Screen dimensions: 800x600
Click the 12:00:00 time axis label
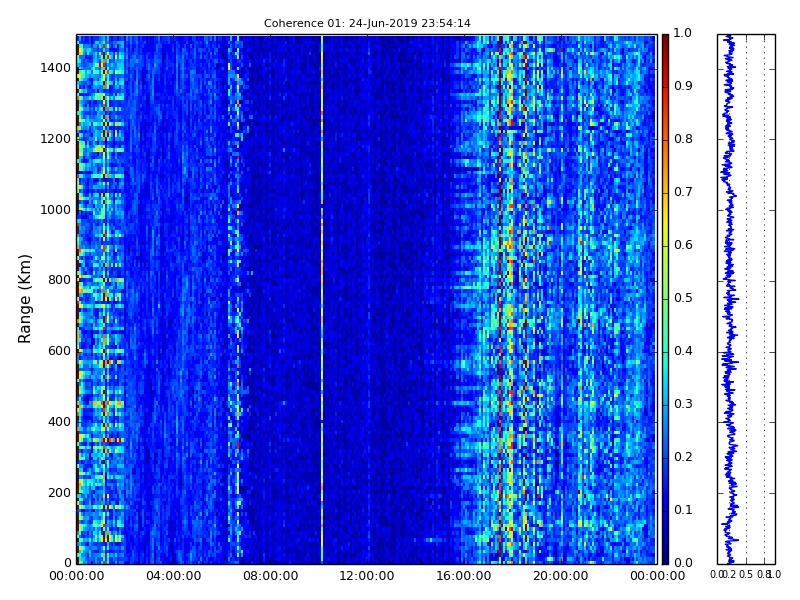pyautogui.click(x=367, y=577)
